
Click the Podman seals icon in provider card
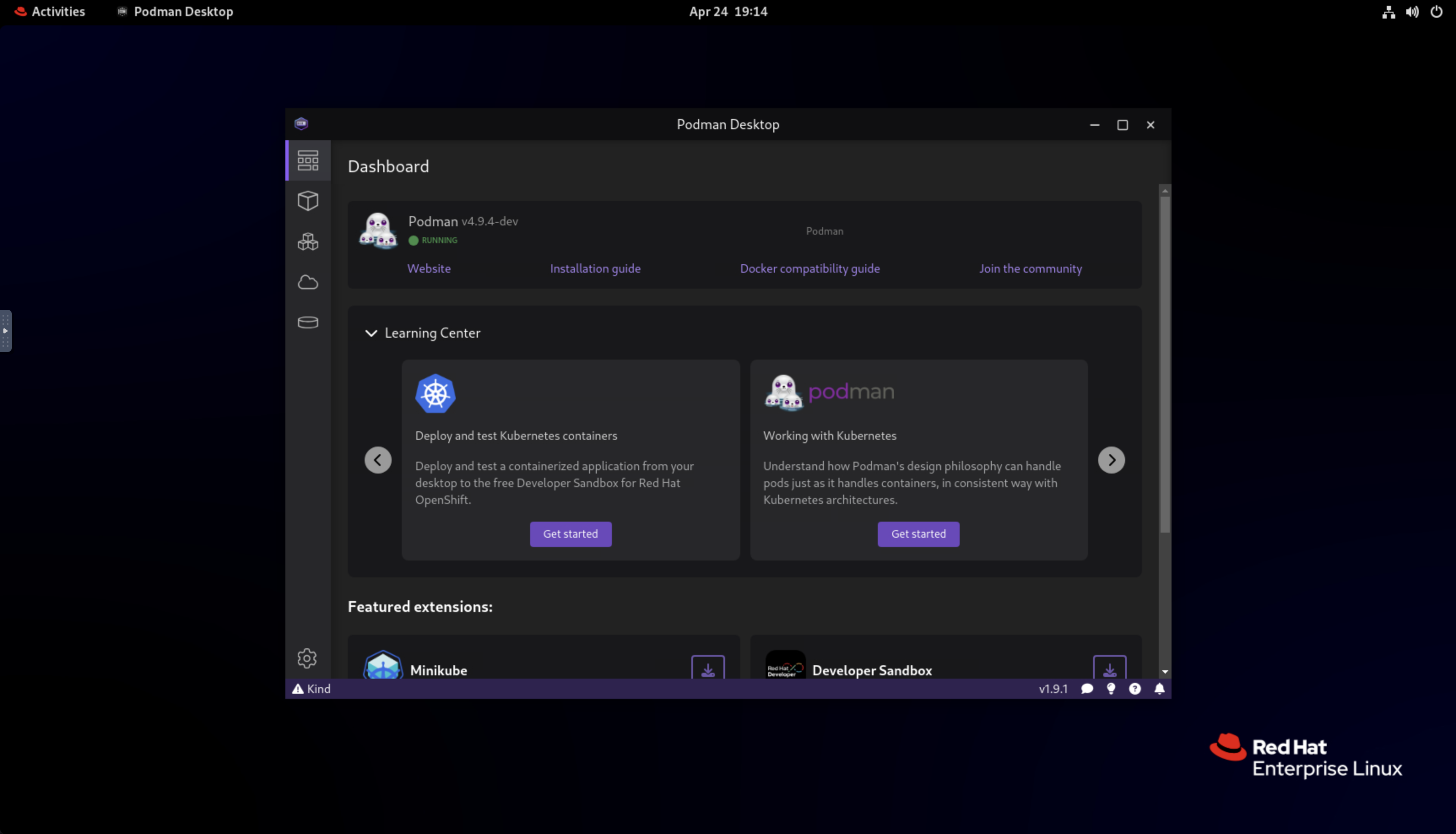pos(378,230)
